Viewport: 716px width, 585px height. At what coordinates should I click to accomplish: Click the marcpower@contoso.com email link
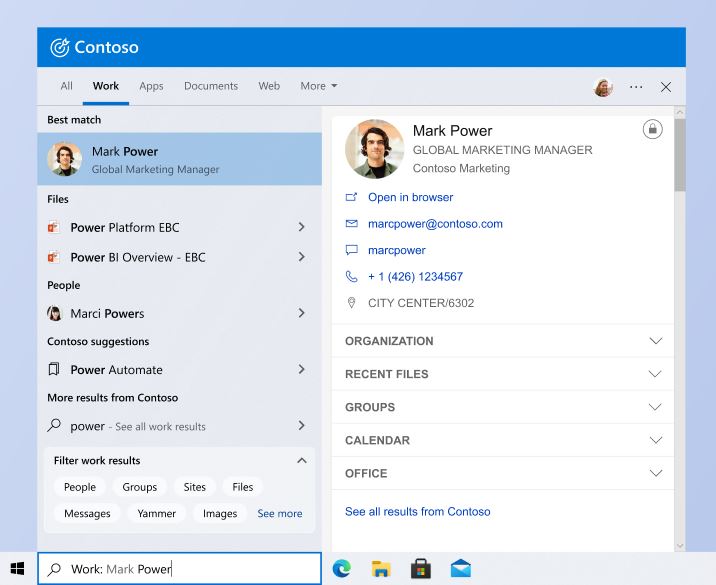pos(435,224)
